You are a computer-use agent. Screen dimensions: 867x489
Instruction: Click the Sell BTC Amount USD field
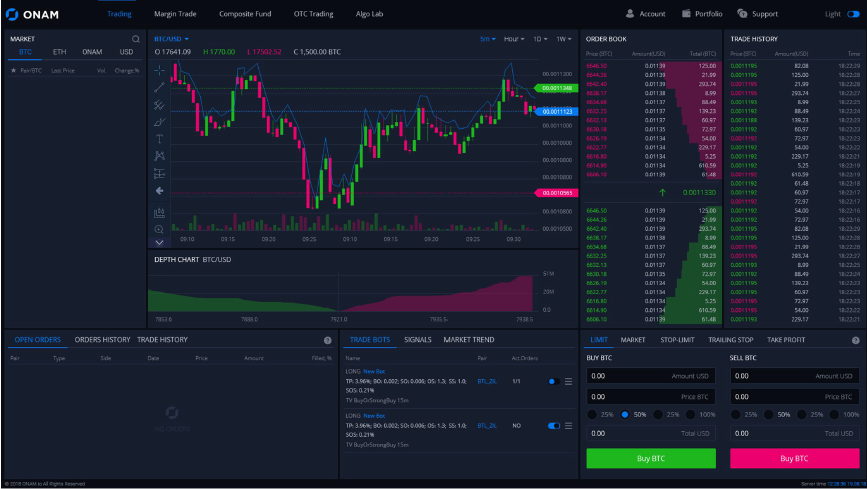(795, 376)
